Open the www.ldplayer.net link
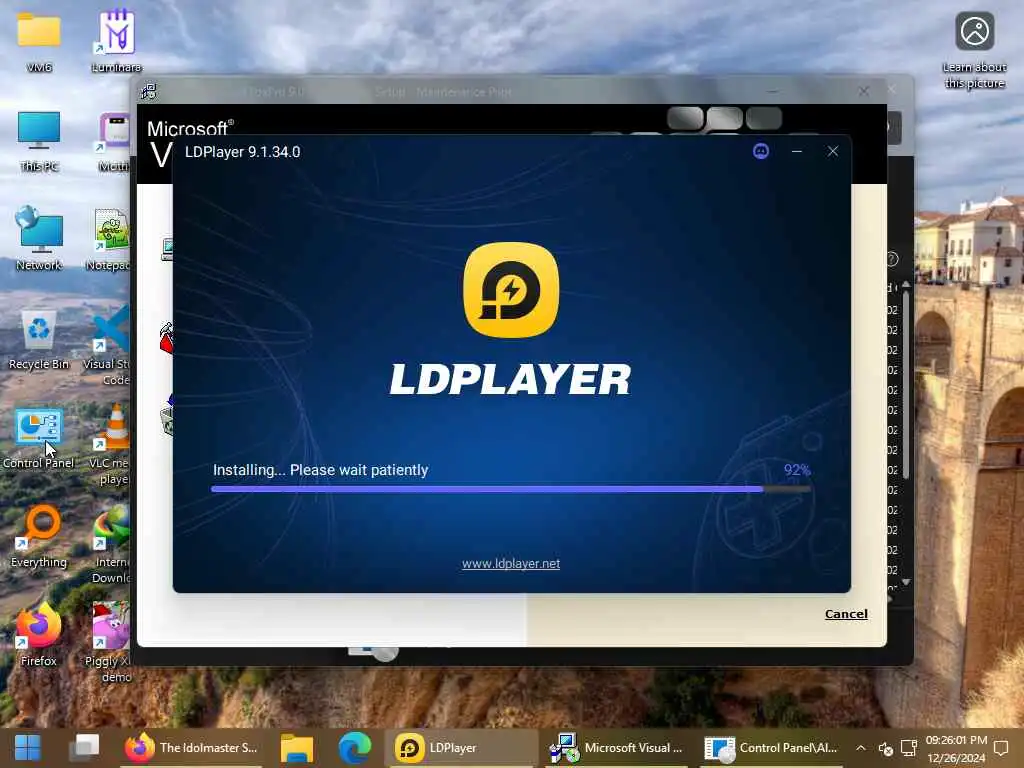The height and width of the screenshot is (768, 1024). (511, 564)
